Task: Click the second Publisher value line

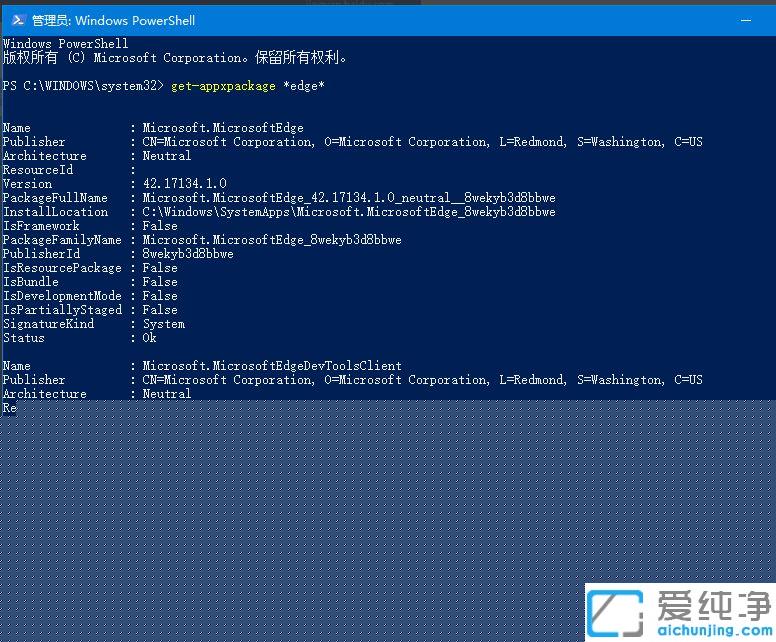Action: 423,380
